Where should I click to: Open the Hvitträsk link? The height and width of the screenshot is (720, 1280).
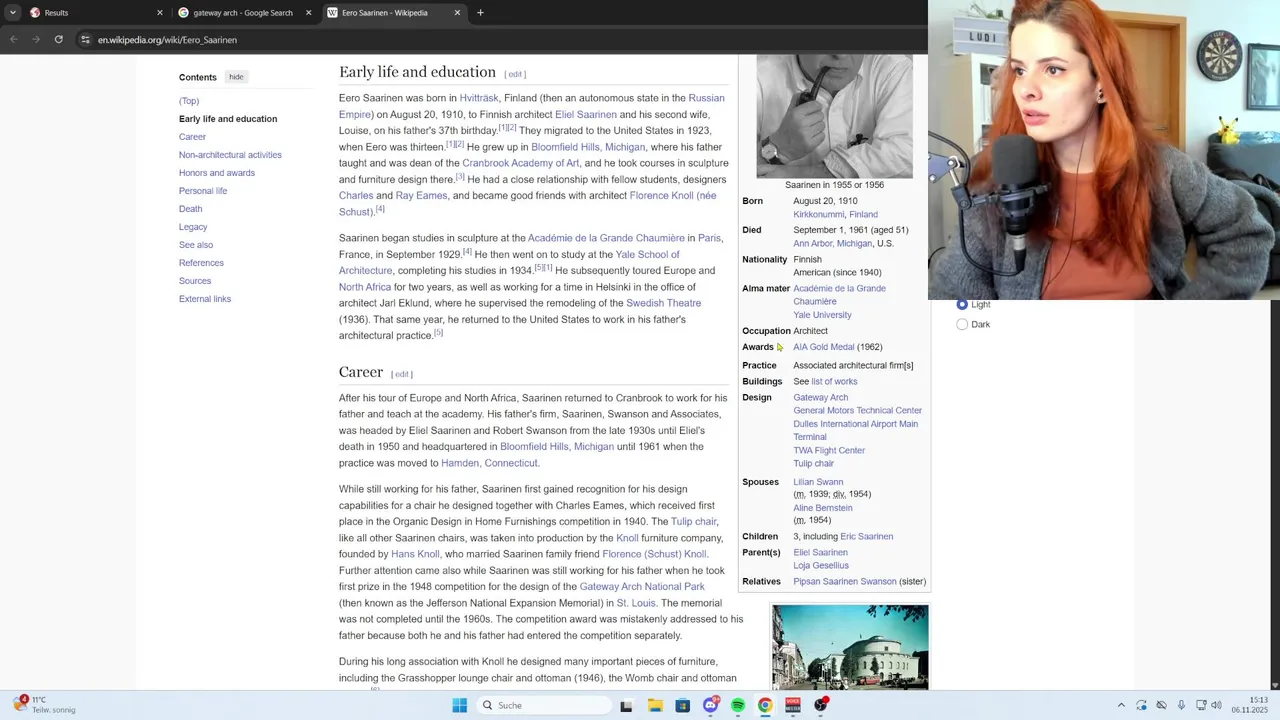tap(479, 98)
